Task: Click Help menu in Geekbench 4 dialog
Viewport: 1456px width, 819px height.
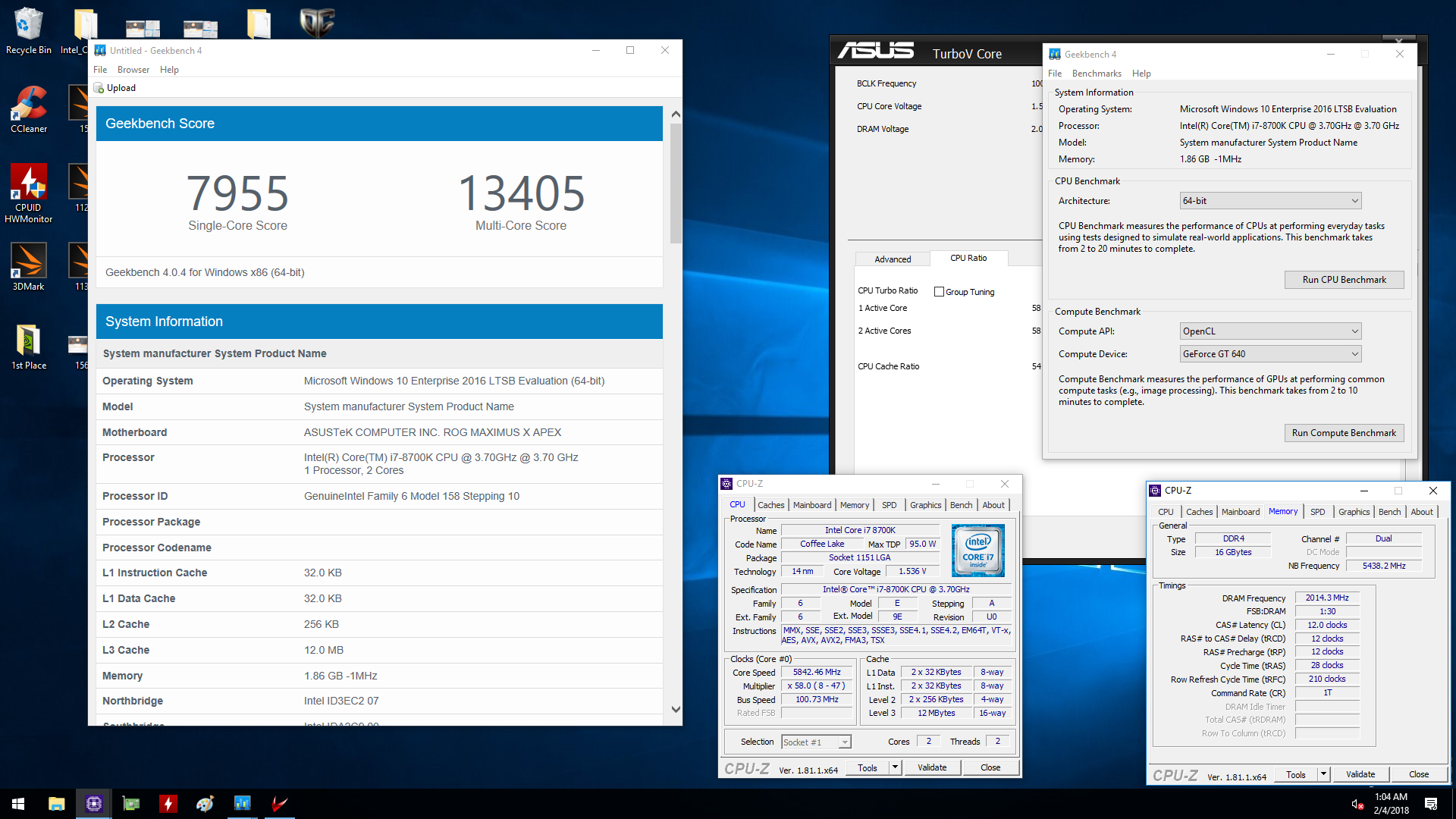Action: [x=1141, y=74]
